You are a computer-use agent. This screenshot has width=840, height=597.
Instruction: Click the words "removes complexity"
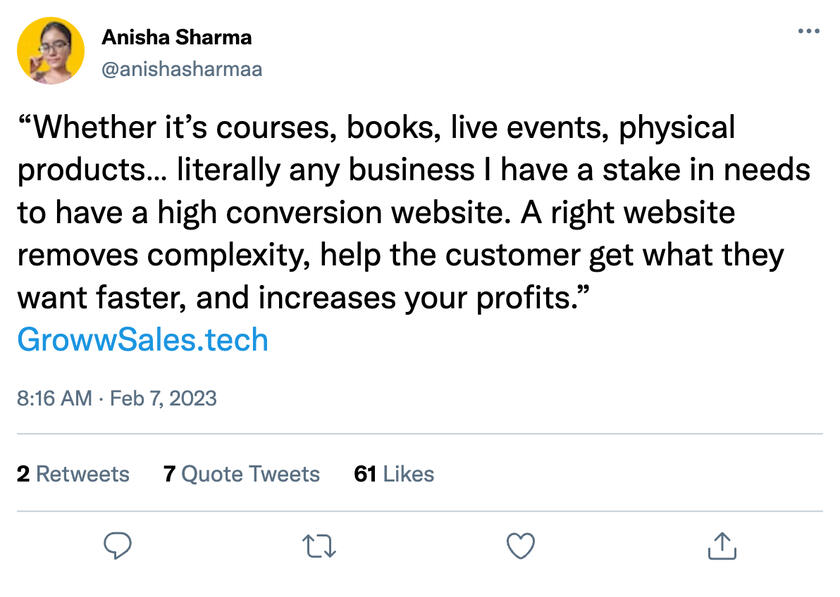click(178, 257)
